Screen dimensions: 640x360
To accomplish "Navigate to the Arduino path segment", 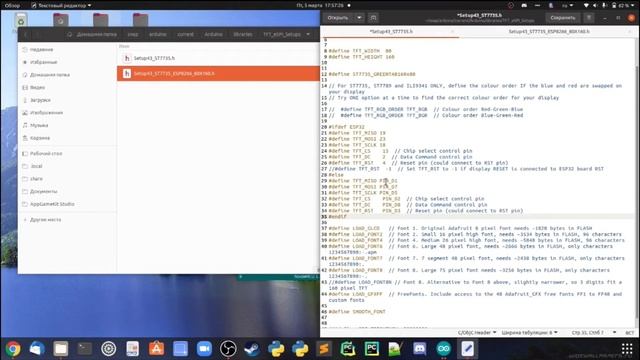I will [x=213, y=34].
